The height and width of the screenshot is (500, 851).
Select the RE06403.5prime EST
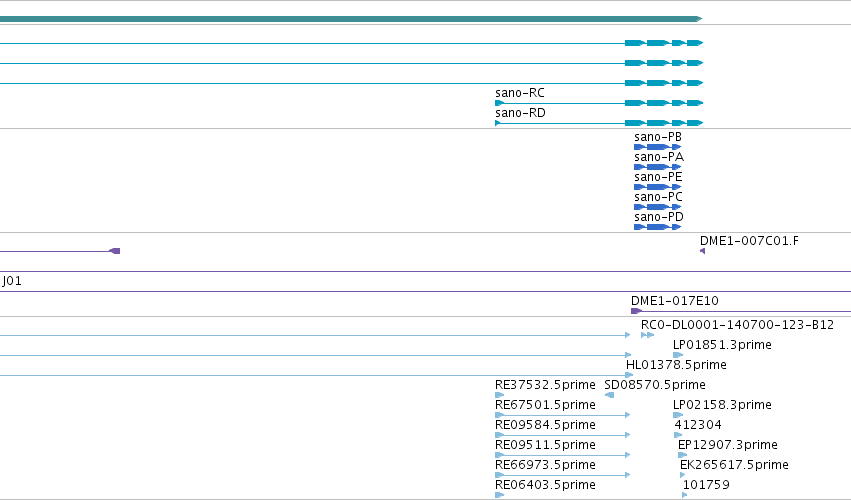pyautogui.click(x=545, y=485)
